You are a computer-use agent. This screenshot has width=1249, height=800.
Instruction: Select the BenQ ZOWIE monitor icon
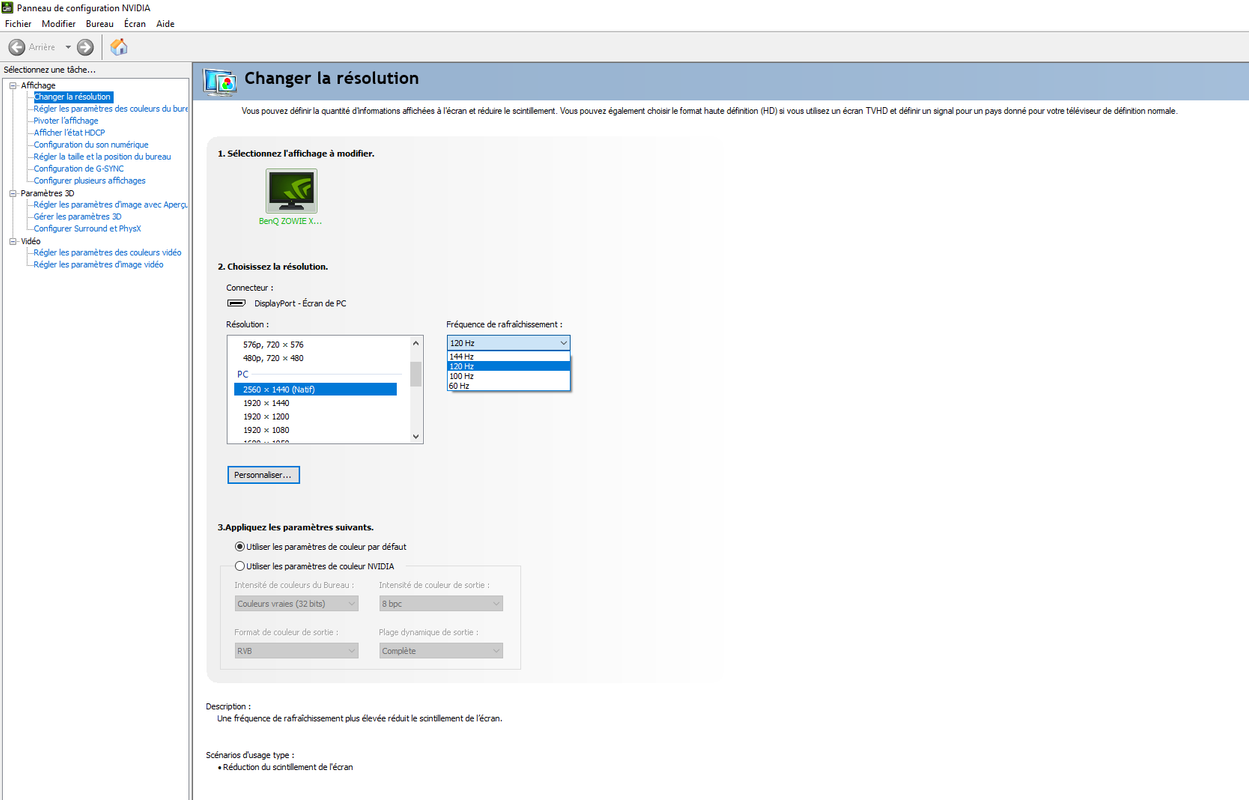[291, 190]
